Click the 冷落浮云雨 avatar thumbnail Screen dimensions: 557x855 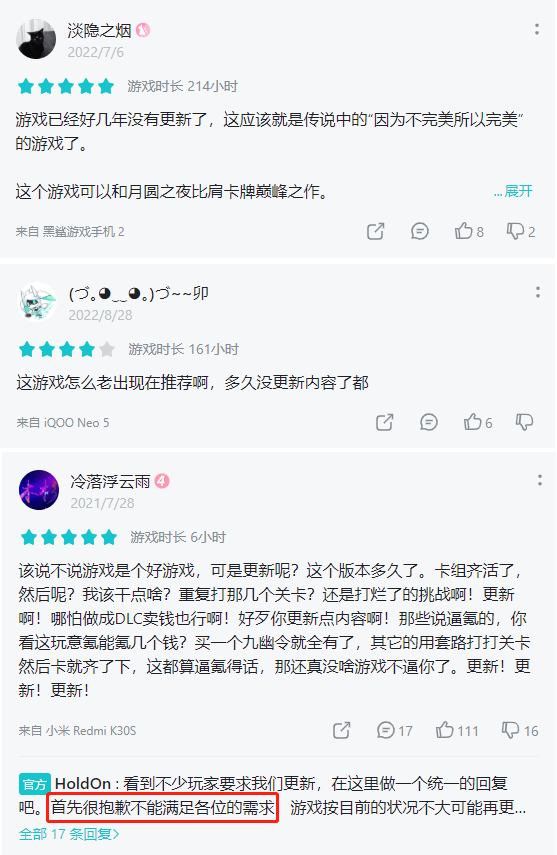point(39,490)
